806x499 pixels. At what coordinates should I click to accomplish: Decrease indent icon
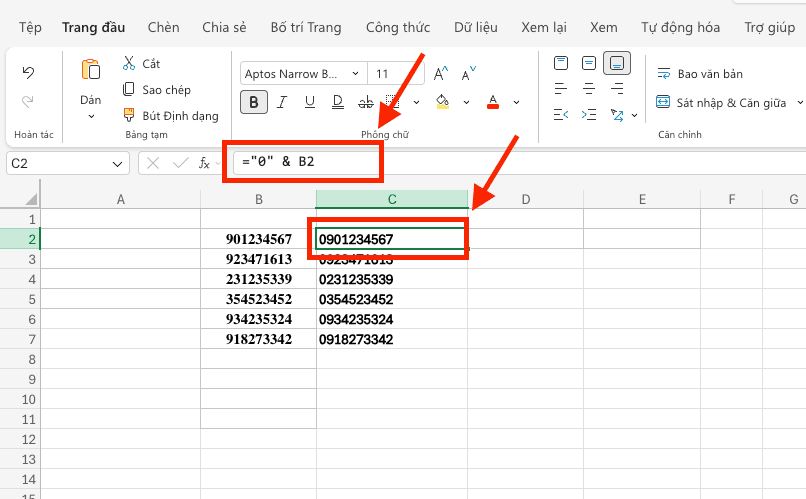[561, 114]
